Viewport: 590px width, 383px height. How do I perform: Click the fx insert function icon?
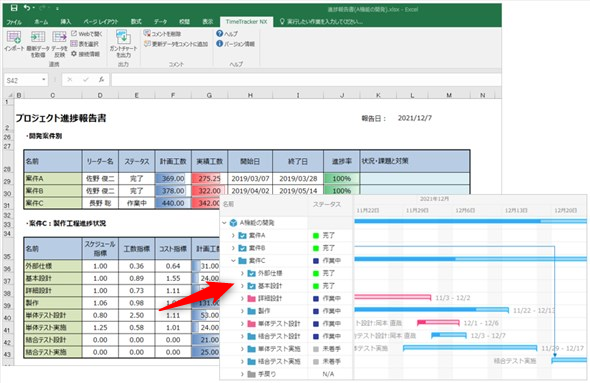coord(101,80)
